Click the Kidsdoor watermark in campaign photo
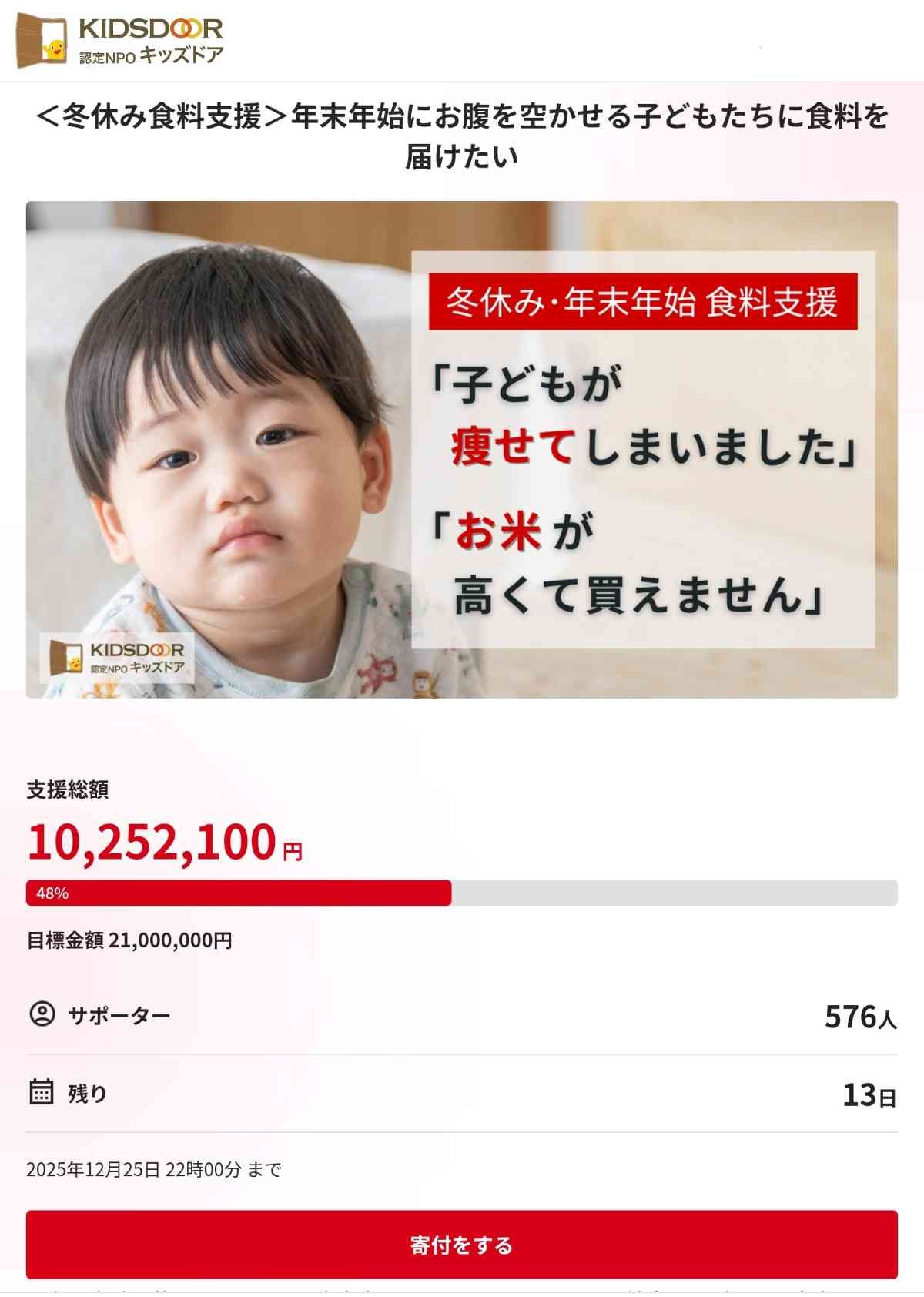924x1297 pixels. pyautogui.click(x=117, y=658)
